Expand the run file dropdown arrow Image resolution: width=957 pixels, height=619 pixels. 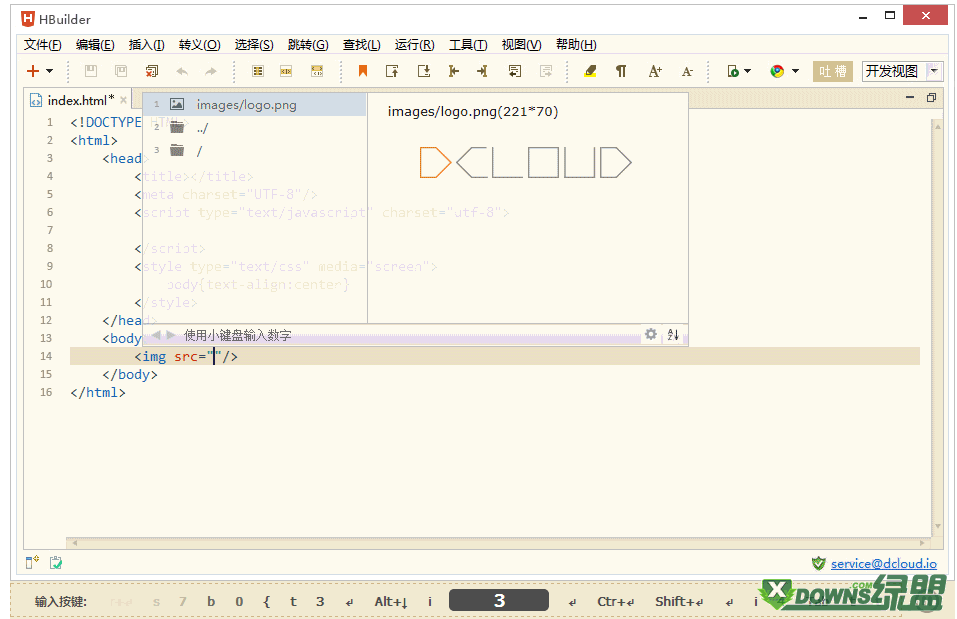coord(748,71)
